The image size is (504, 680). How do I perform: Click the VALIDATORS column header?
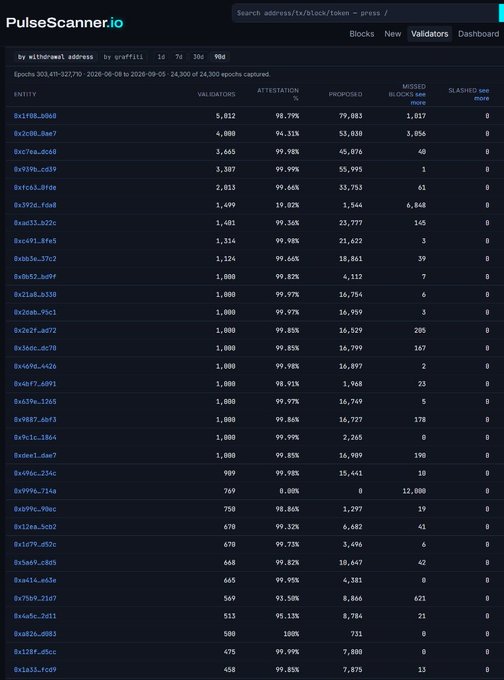click(216, 95)
